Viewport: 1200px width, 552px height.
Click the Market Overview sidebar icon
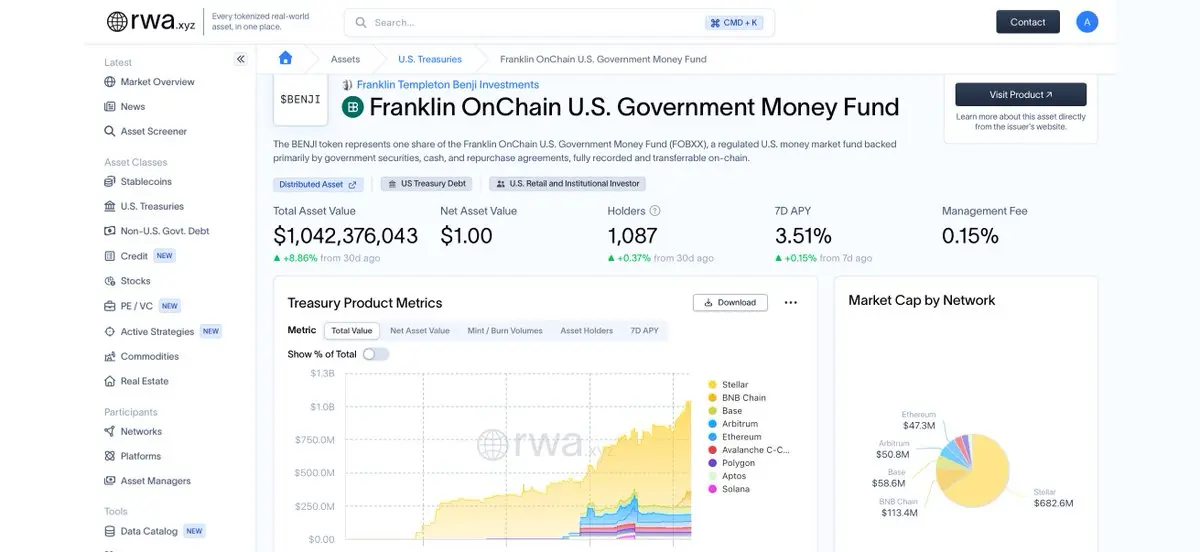coord(110,82)
